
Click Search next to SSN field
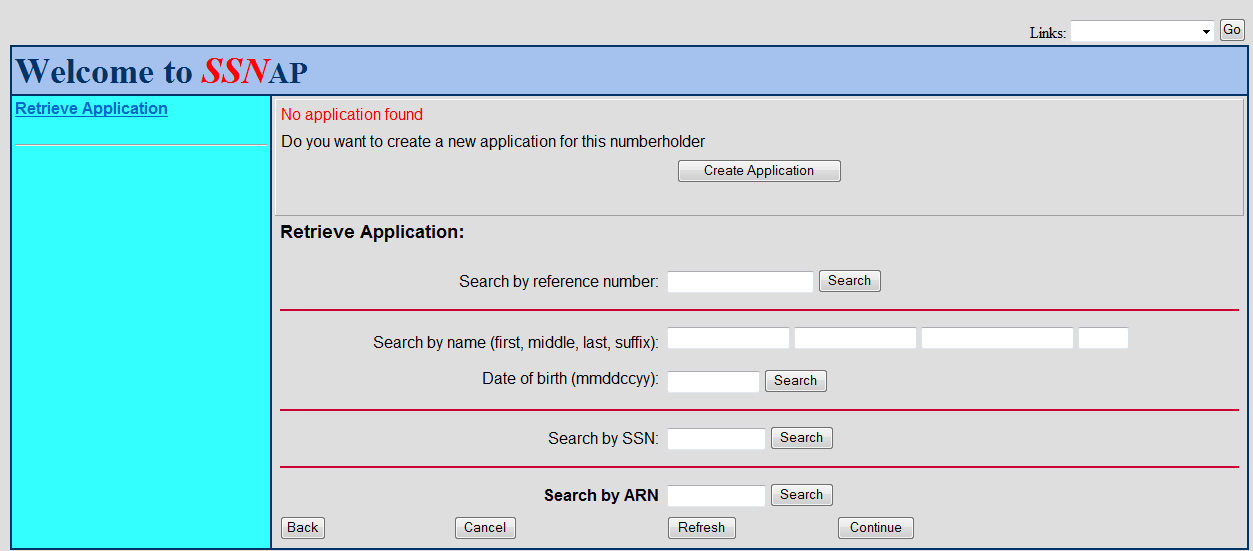tap(802, 438)
